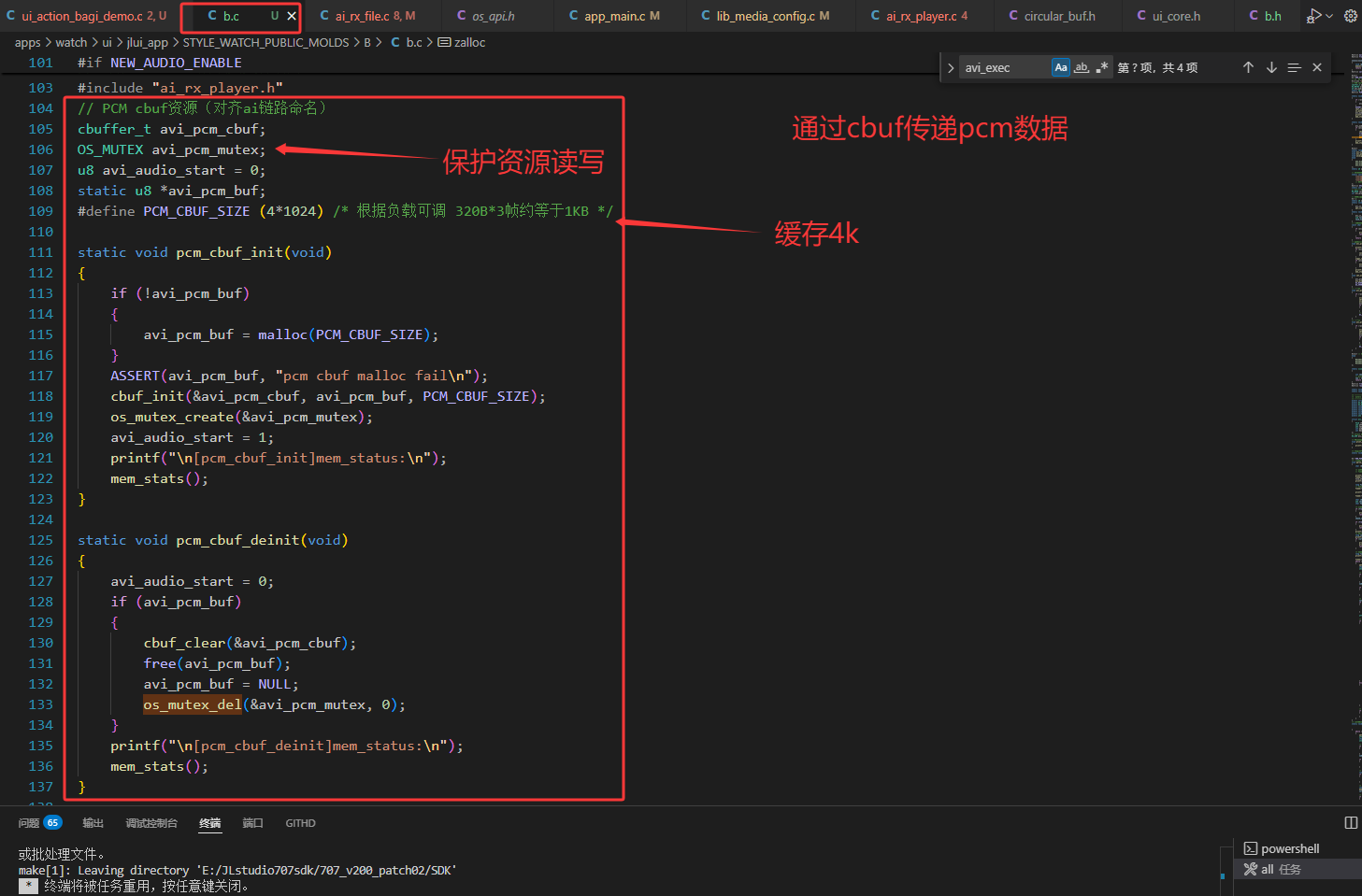This screenshot has height=896, width=1362.
Task: Expand the replace toggle chevron
Action: [x=951, y=67]
